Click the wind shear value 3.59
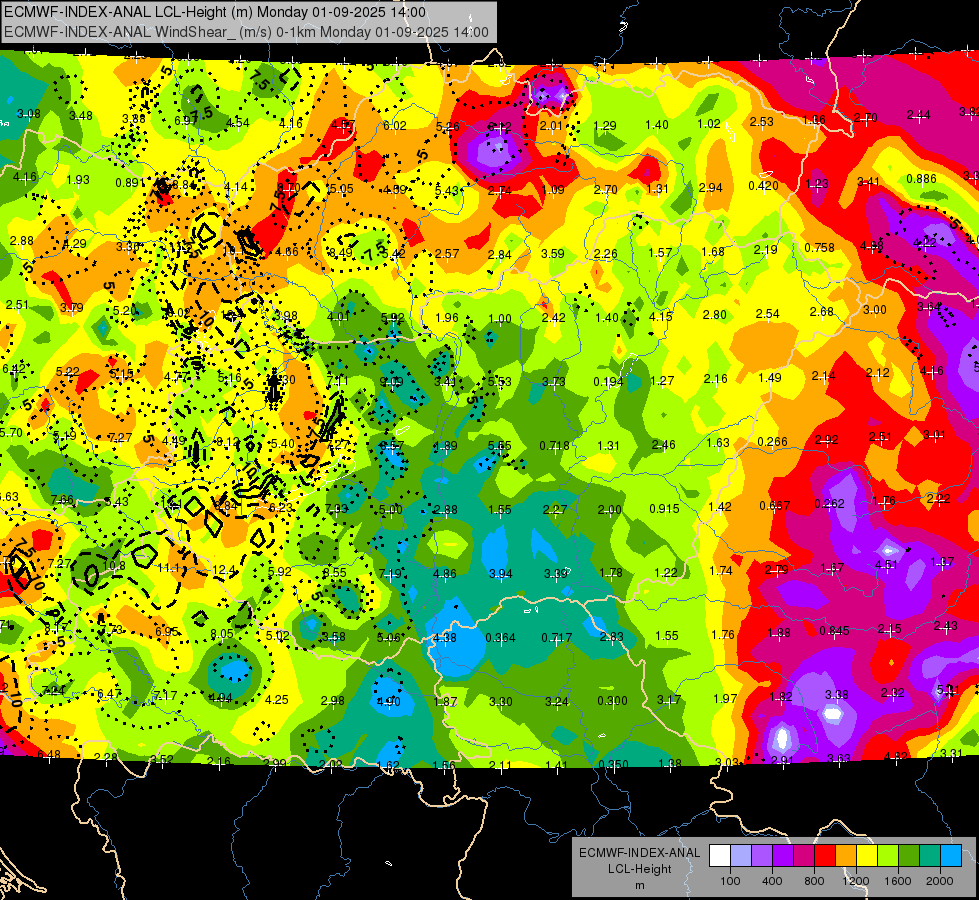 pyautogui.click(x=553, y=254)
